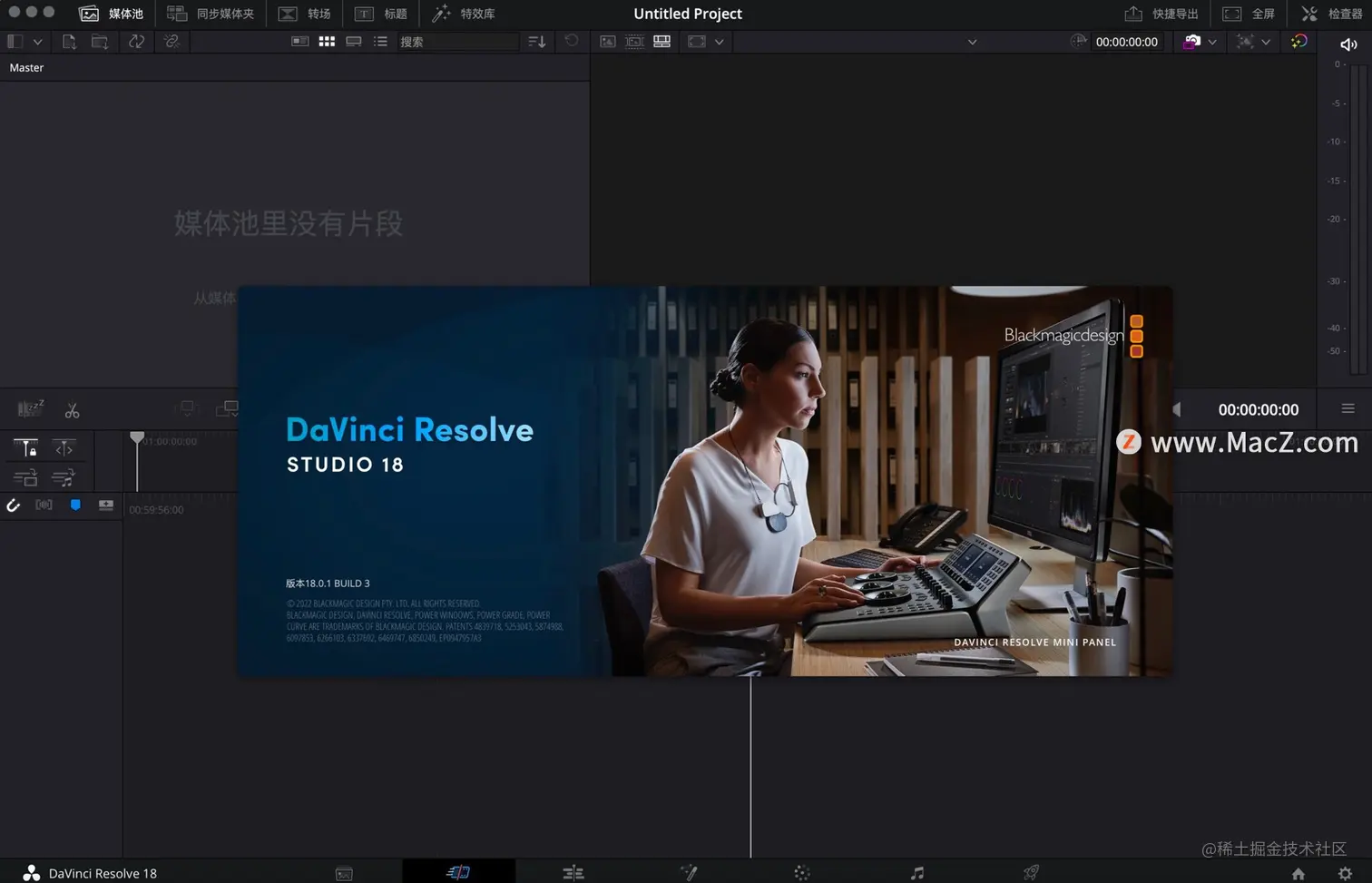Screen dimensions: 1372x883
Task: Open the 特效库 effects library tab
Action: [463, 14]
